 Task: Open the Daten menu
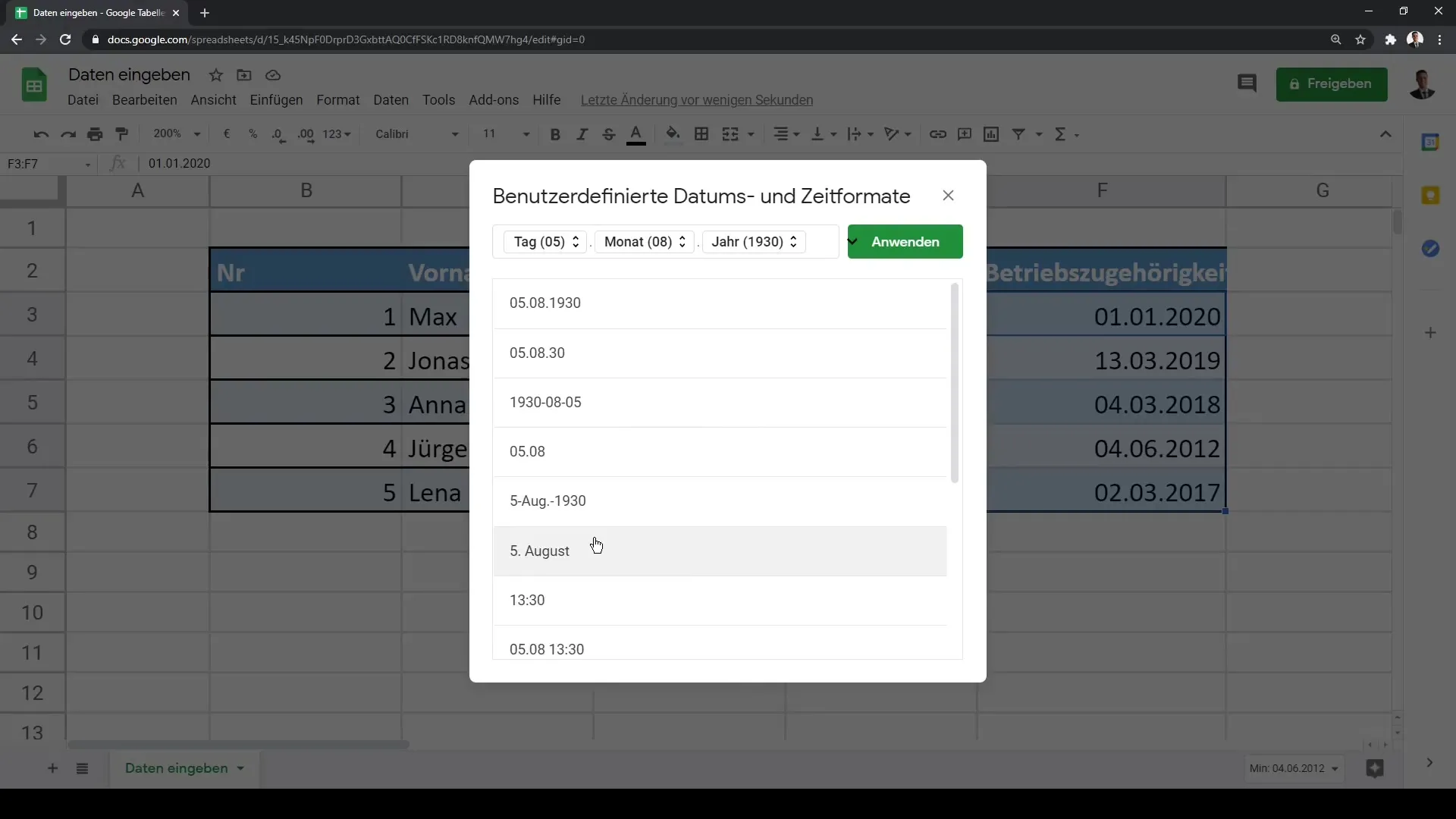coord(391,100)
